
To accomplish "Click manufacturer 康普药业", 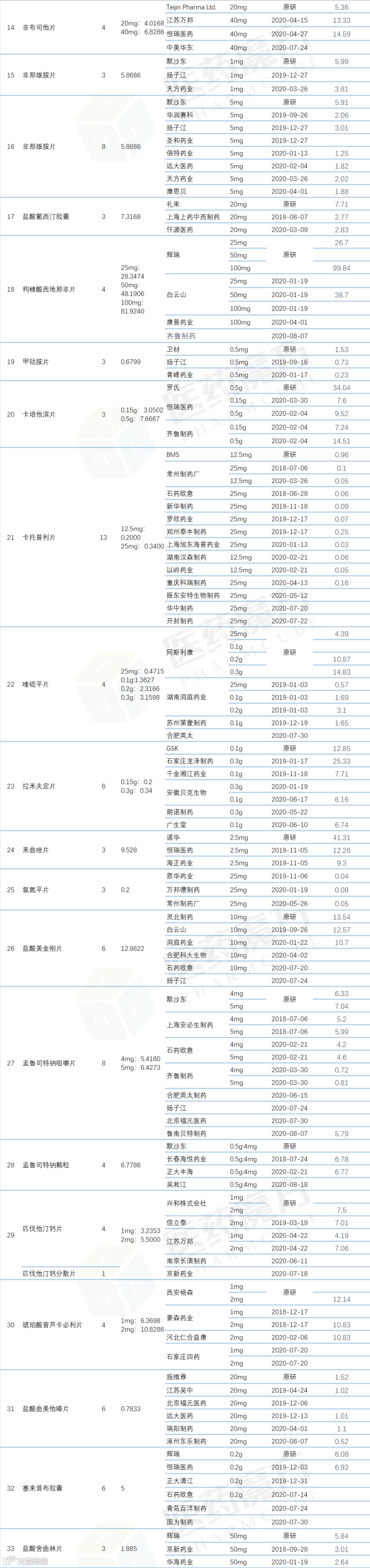I will tap(180, 322).
